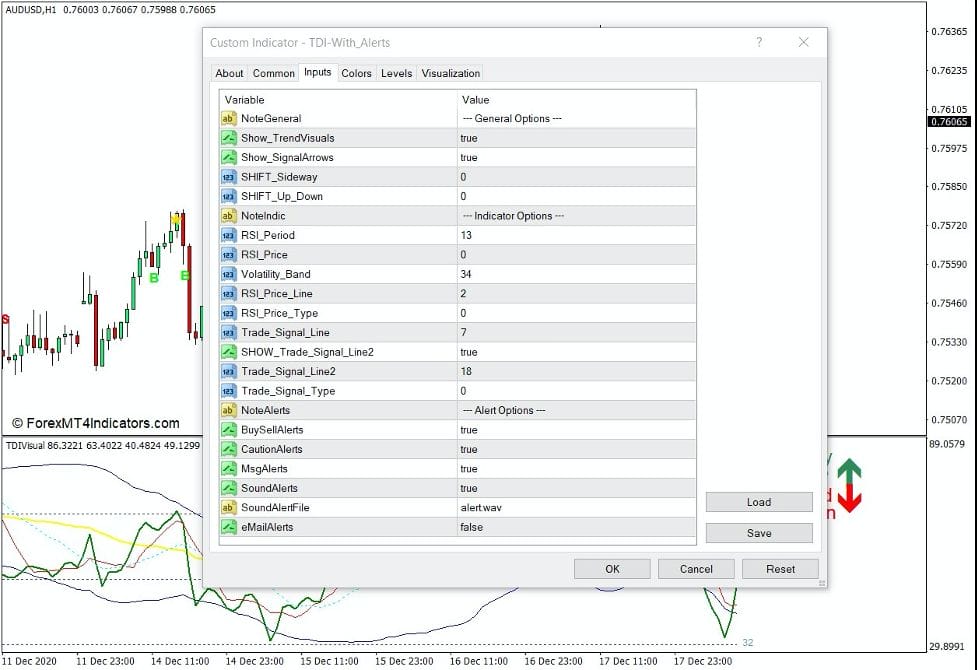Click the green boolean icon beside Show_TrendVisuals
Image resolution: width=977 pixels, height=670 pixels.
(227, 138)
